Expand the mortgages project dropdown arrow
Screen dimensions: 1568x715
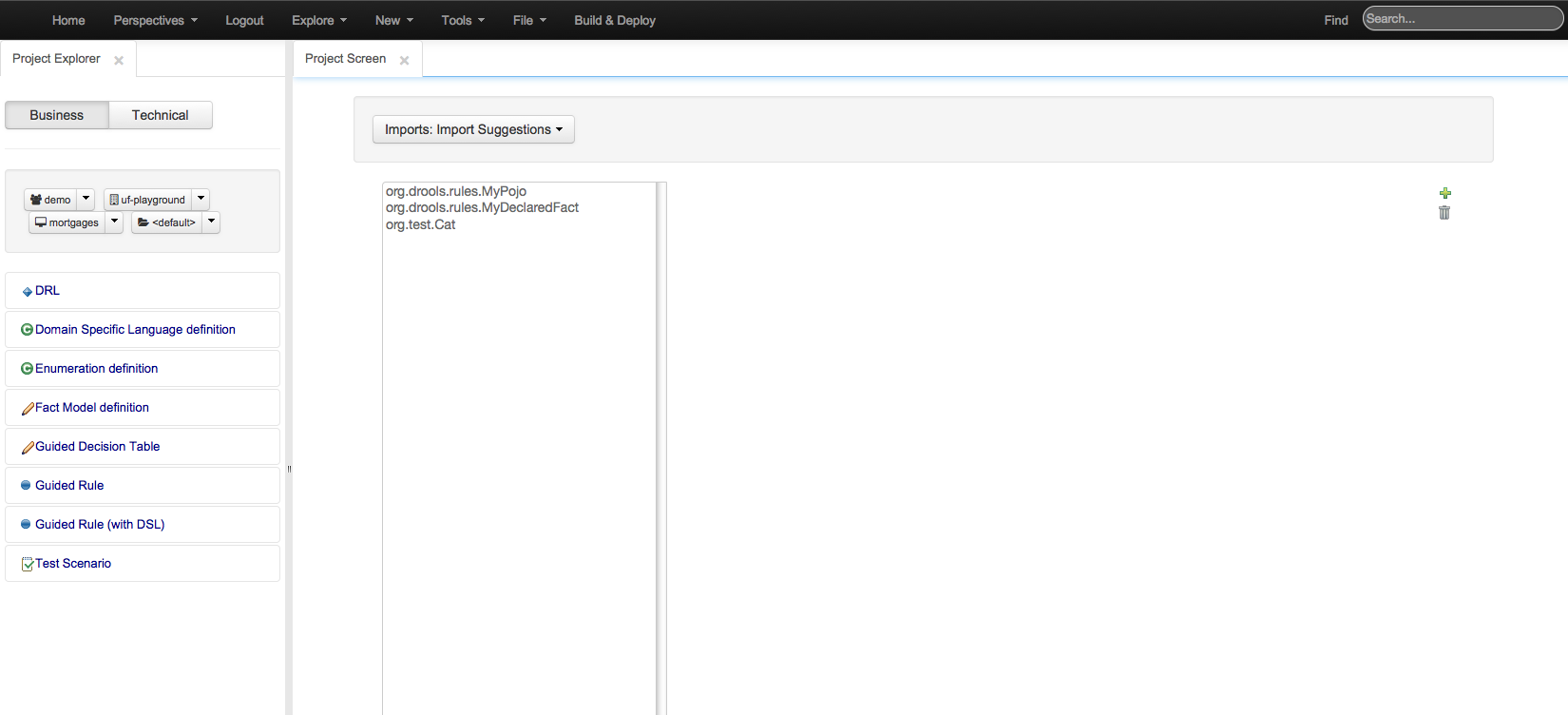click(x=114, y=222)
